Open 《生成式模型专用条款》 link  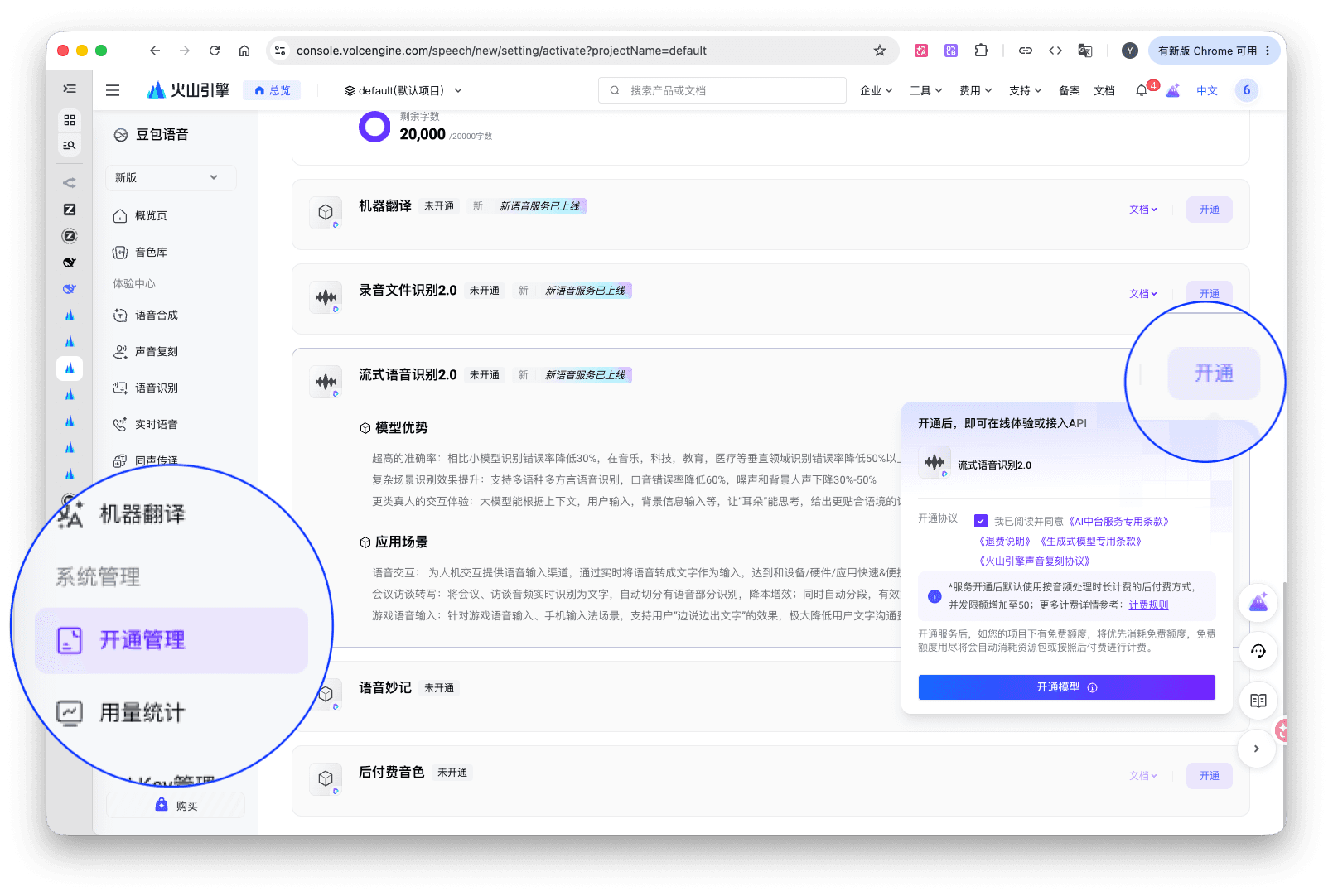(1090, 542)
